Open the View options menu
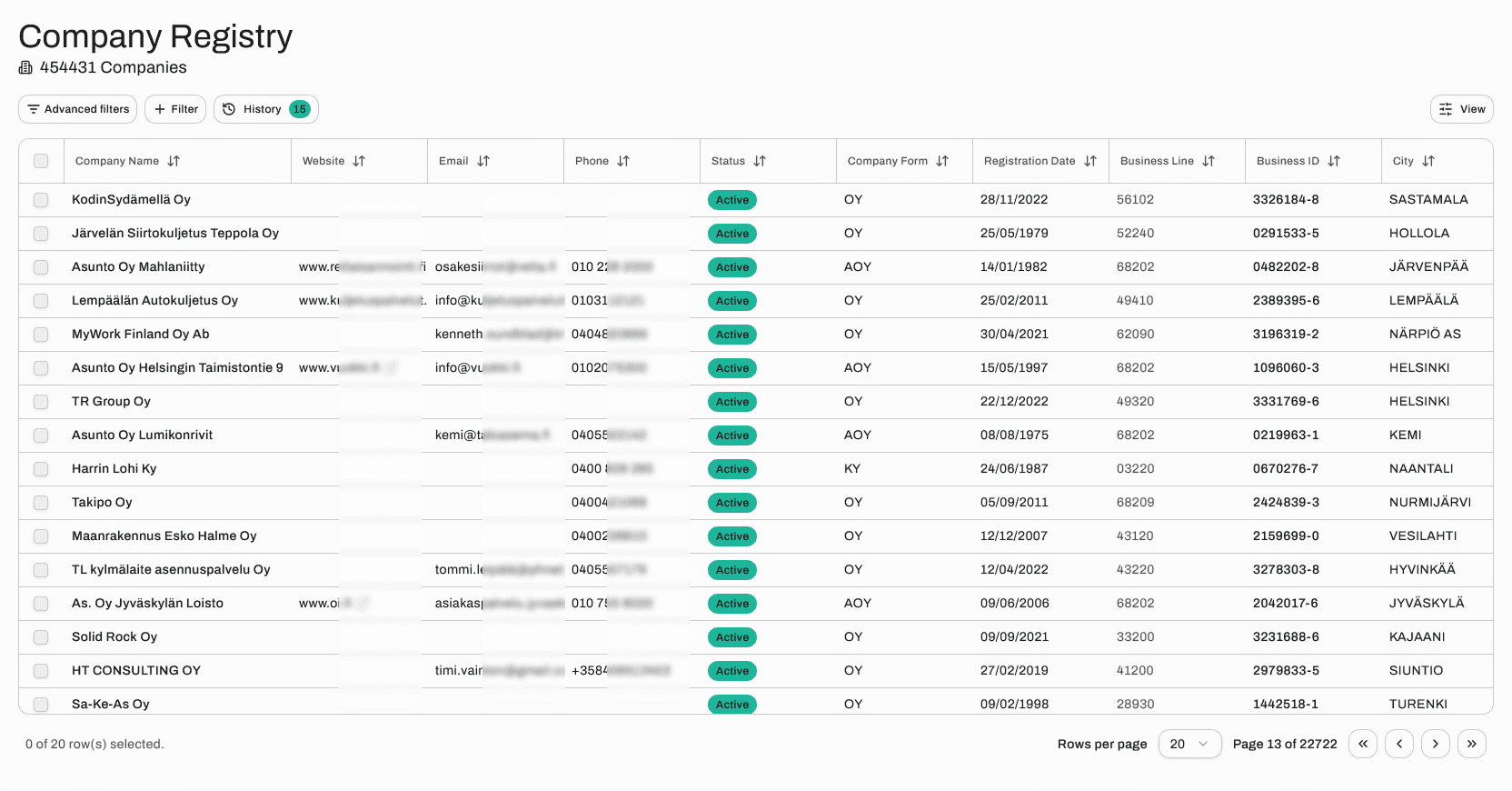The width and height of the screenshot is (1512, 791). 1462,109
